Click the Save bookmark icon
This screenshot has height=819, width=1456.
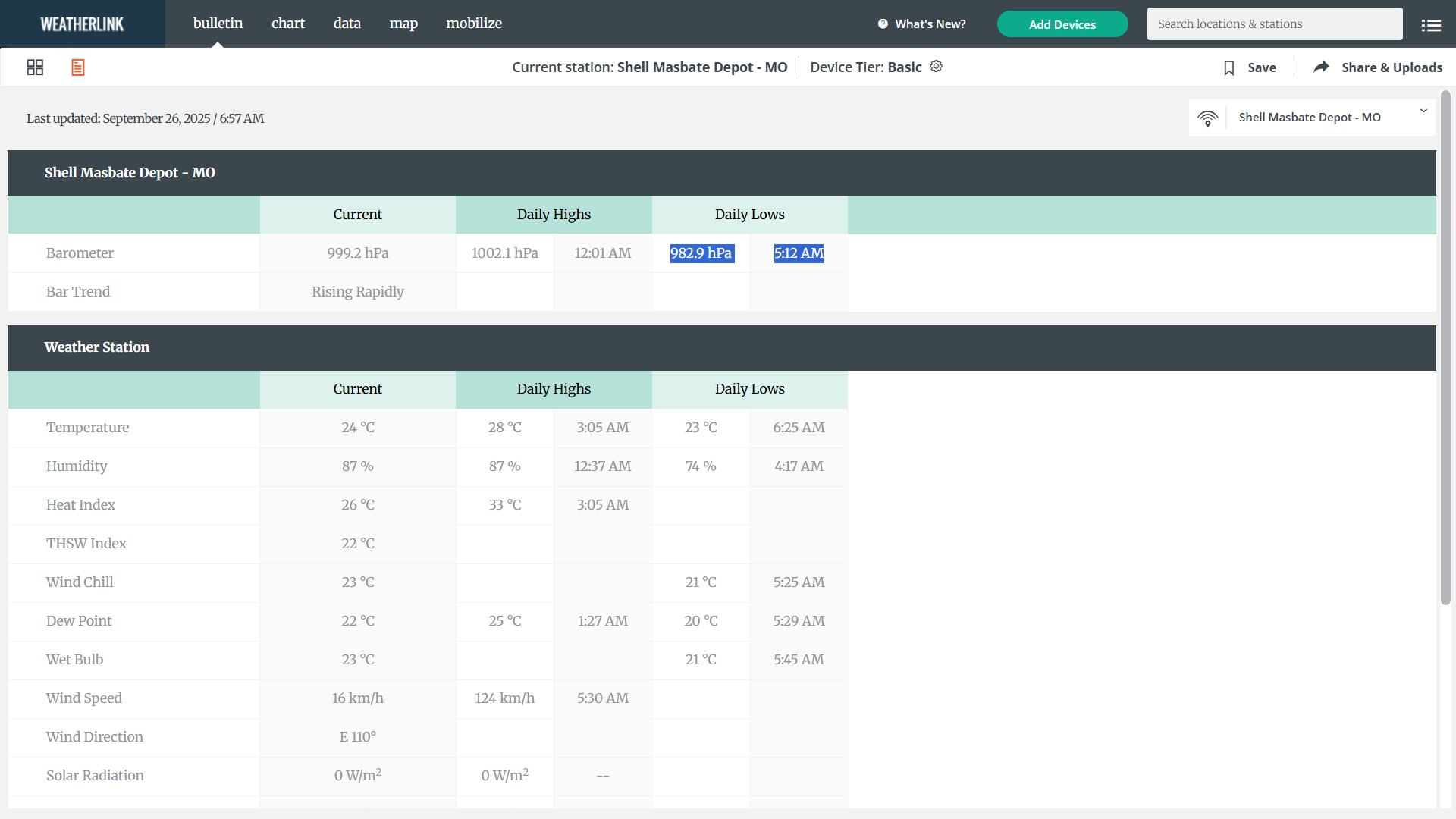(1229, 67)
